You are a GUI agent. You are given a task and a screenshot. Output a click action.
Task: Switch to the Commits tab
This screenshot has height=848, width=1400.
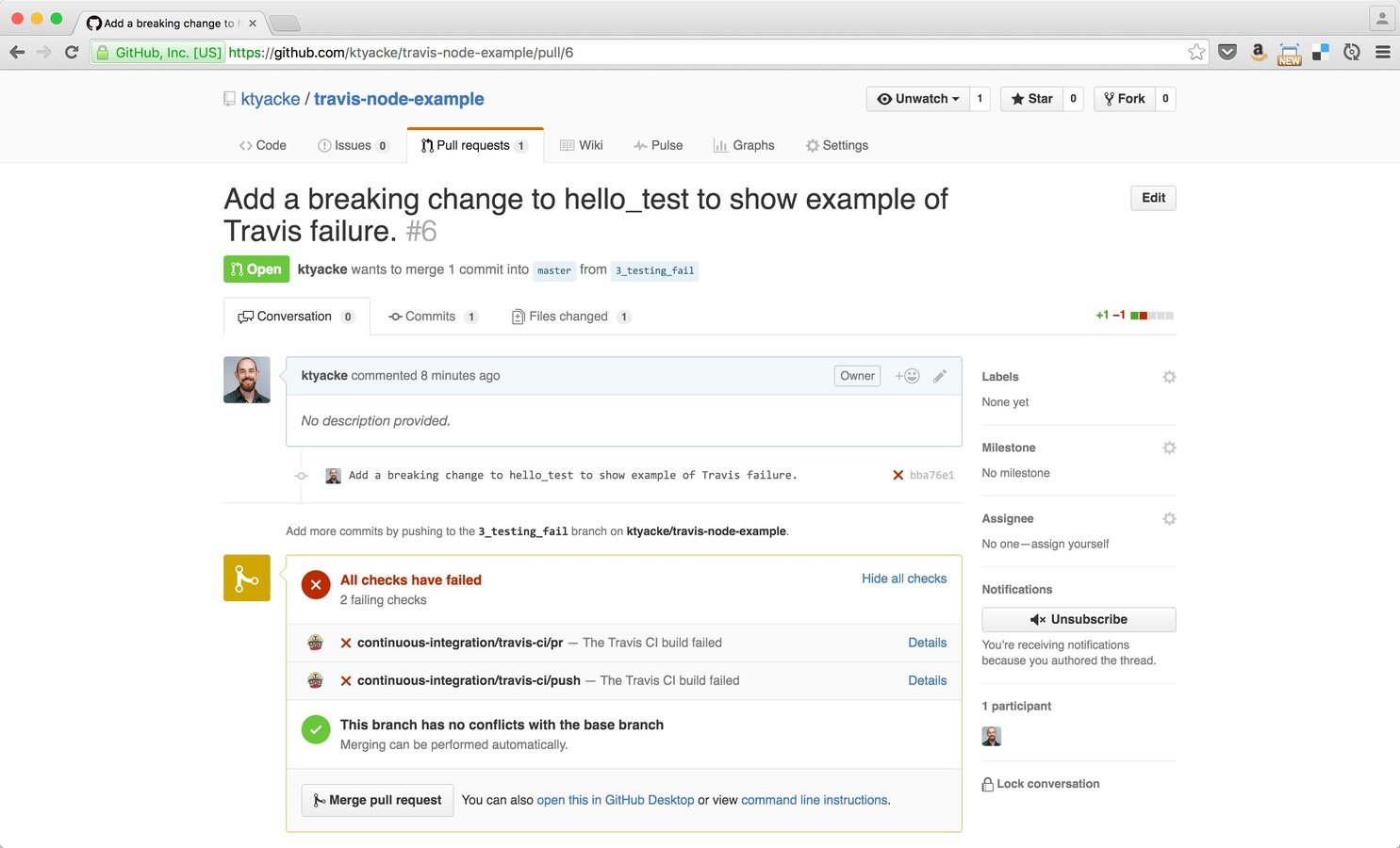pyautogui.click(x=434, y=317)
